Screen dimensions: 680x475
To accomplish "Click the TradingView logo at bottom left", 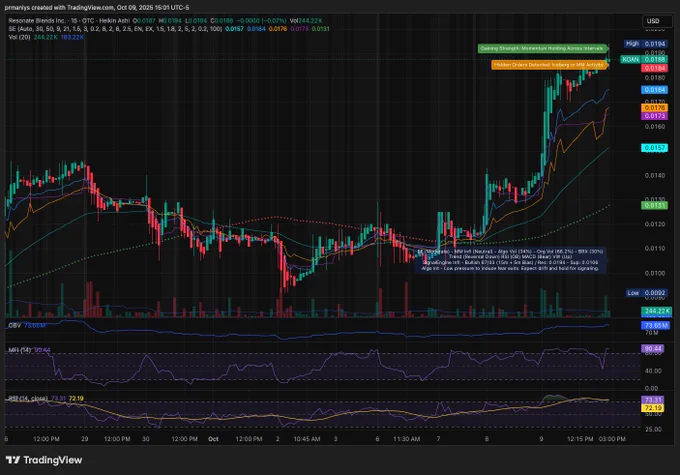I will tap(44, 460).
